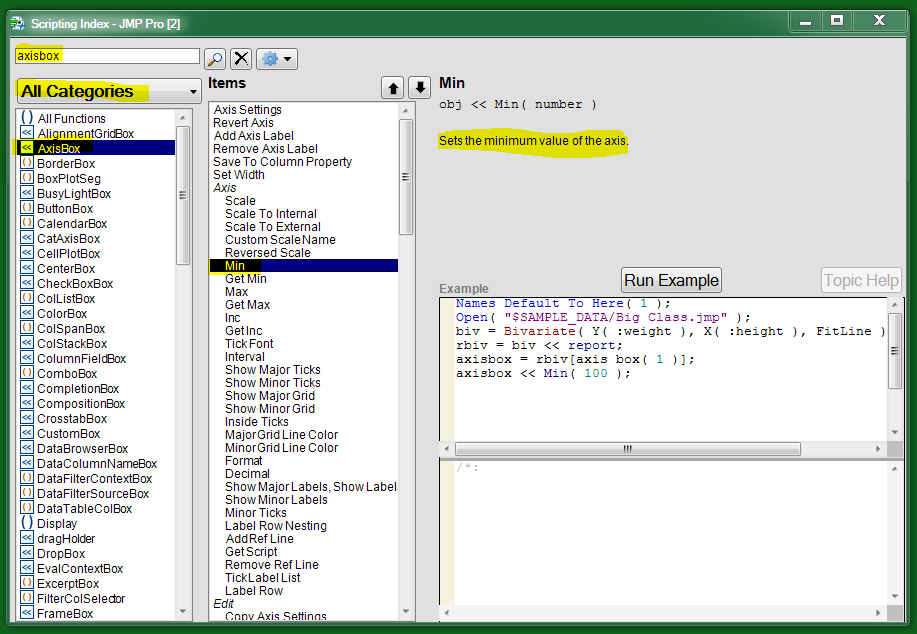Image resolution: width=917 pixels, height=634 pixels.
Task: Select Reversed Scale in Items list
Action: 267,253
